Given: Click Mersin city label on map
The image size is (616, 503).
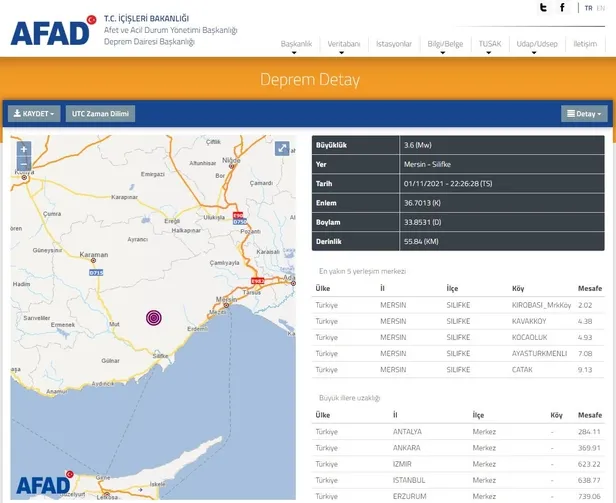Looking at the screenshot, I should (226, 299).
